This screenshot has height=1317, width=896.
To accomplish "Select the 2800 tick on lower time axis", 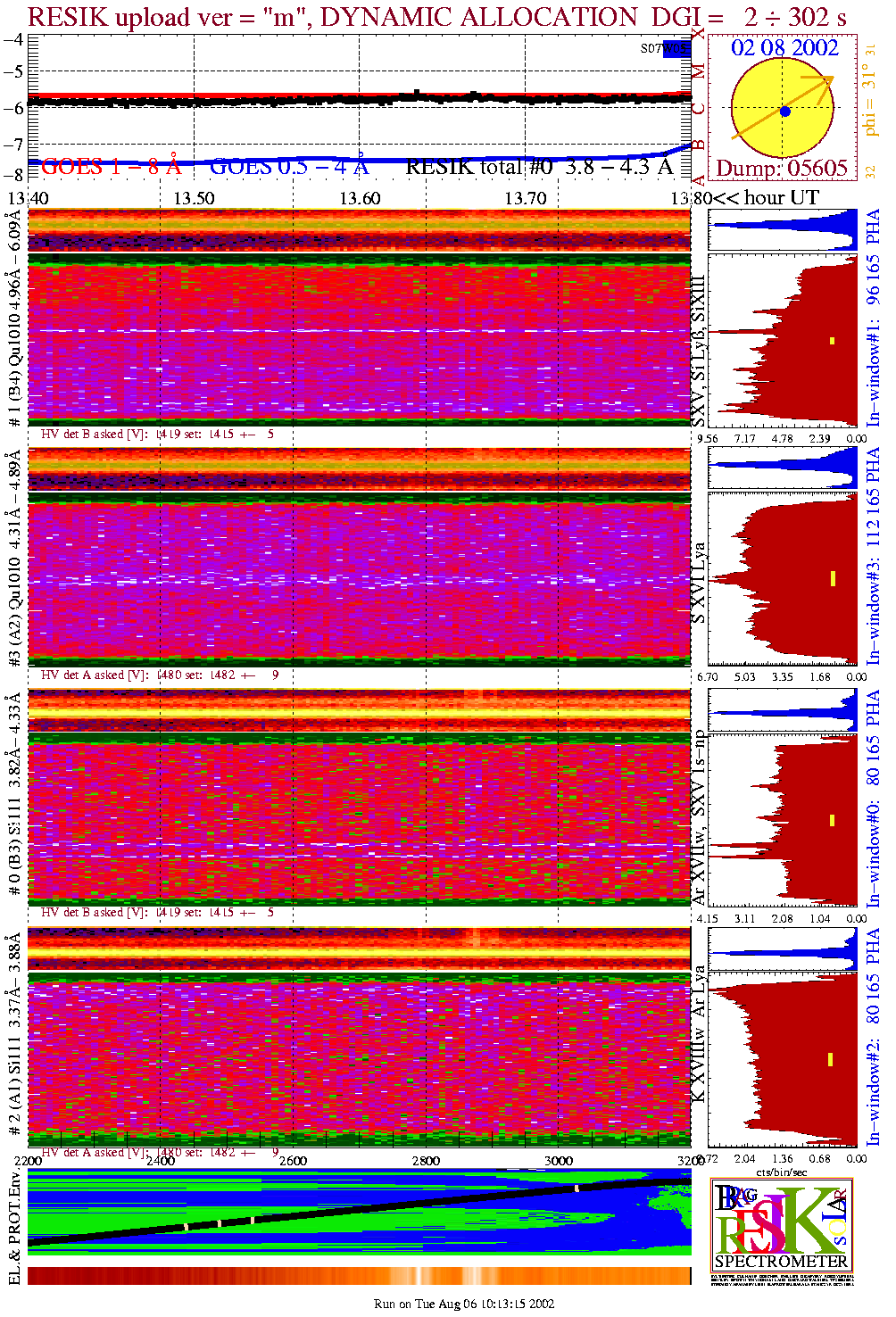I will coord(426,1161).
